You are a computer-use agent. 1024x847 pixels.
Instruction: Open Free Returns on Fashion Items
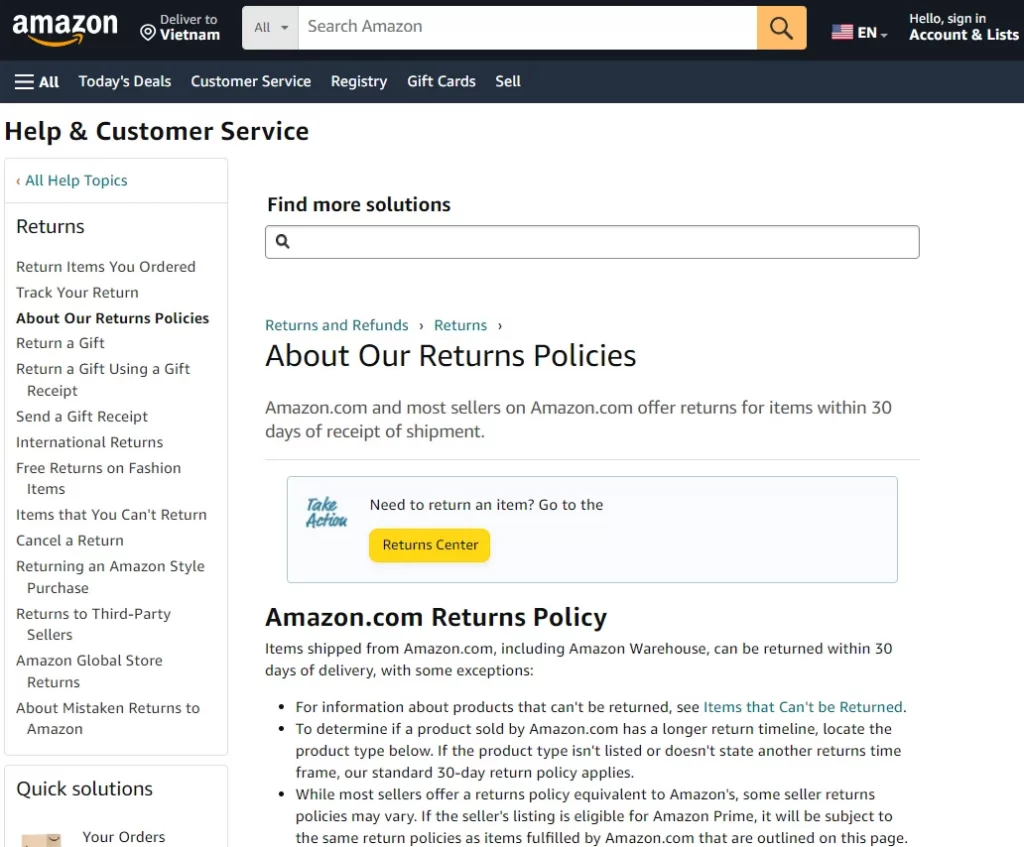point(99,479)
